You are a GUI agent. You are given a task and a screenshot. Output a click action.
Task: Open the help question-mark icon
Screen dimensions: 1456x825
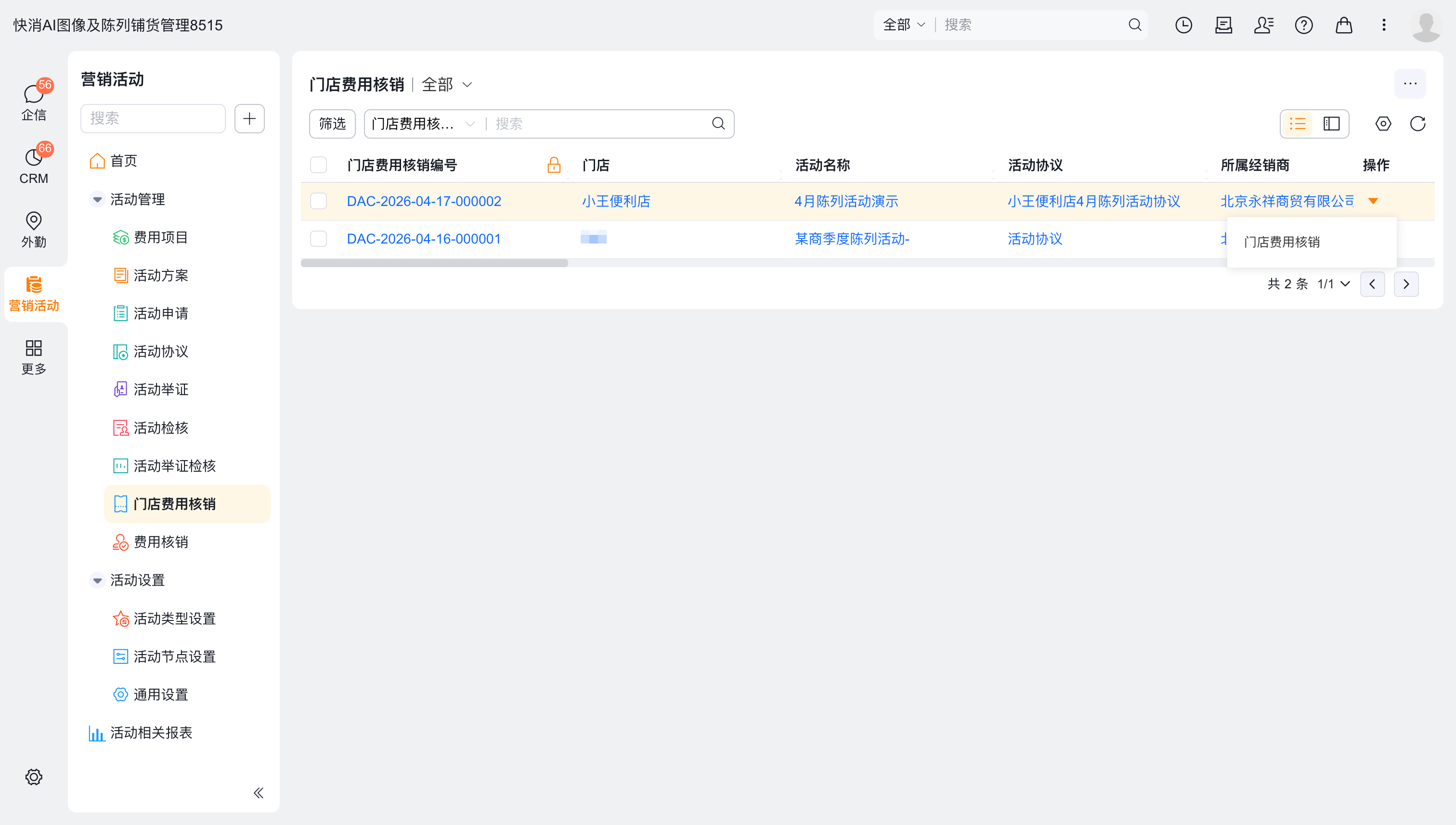click(x=1303, y=25)
